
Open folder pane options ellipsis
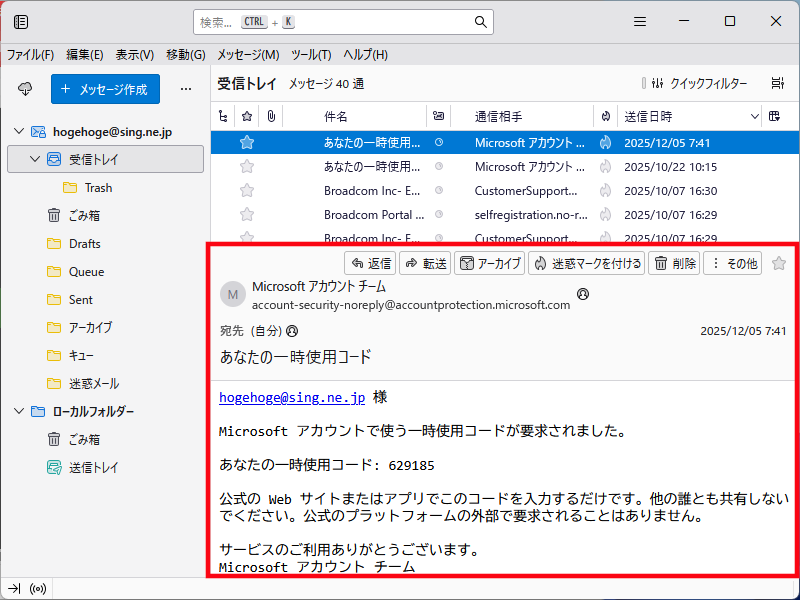tap(186, 89)
